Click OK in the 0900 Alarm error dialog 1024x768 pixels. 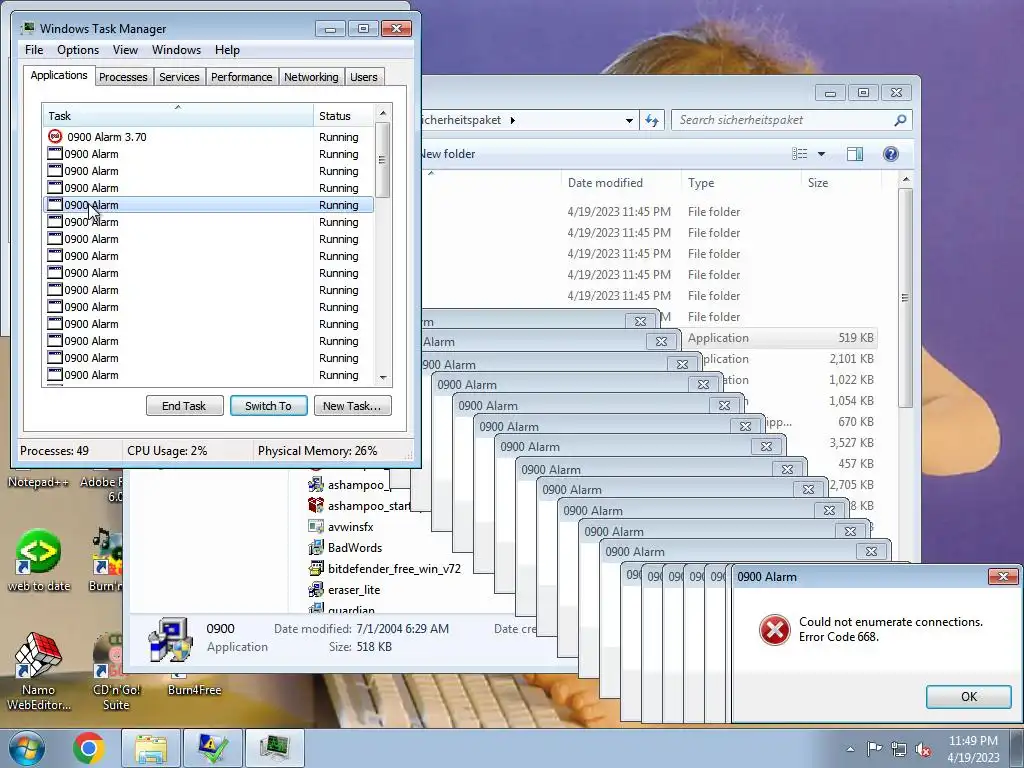click(968, 697)
